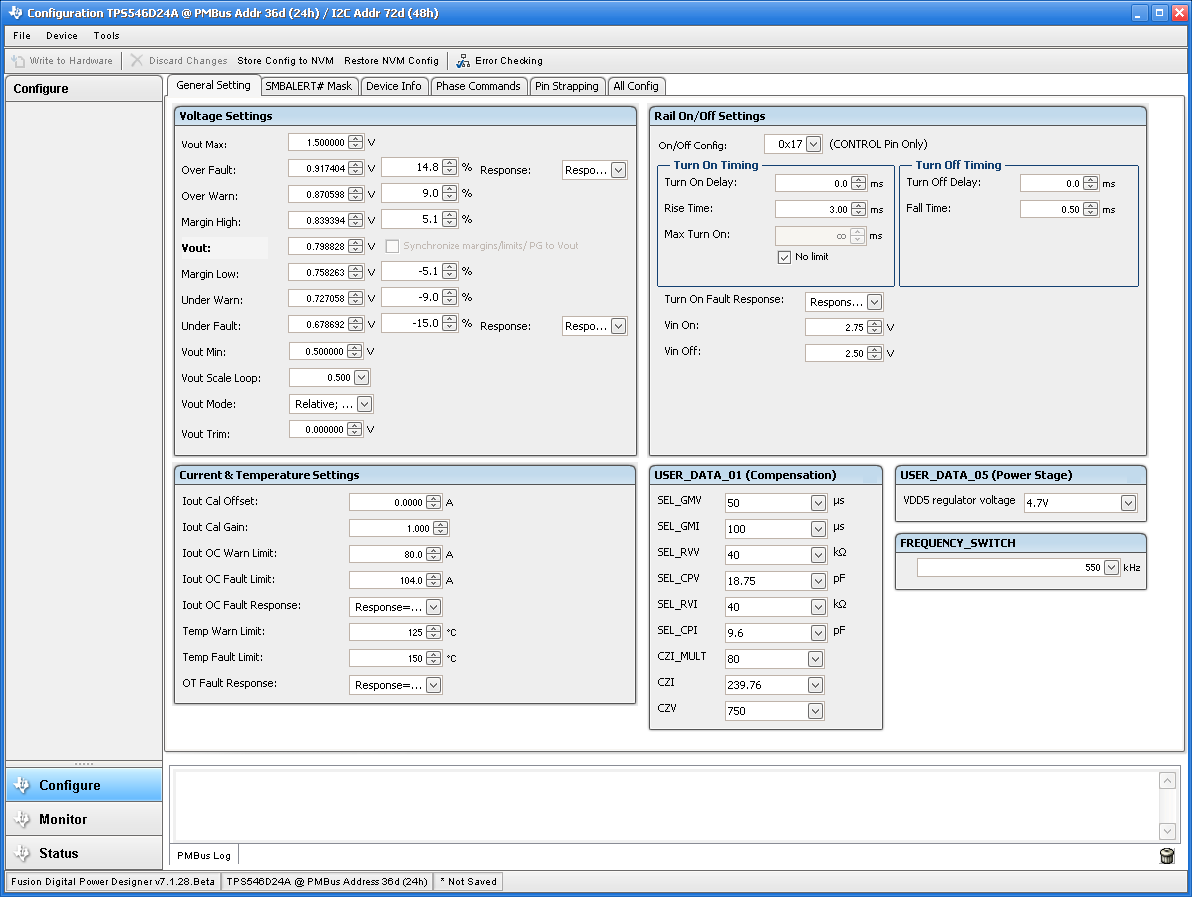Click Store Config to NVM button
This screenshot has width=1192, height=897.
[285, 61]
